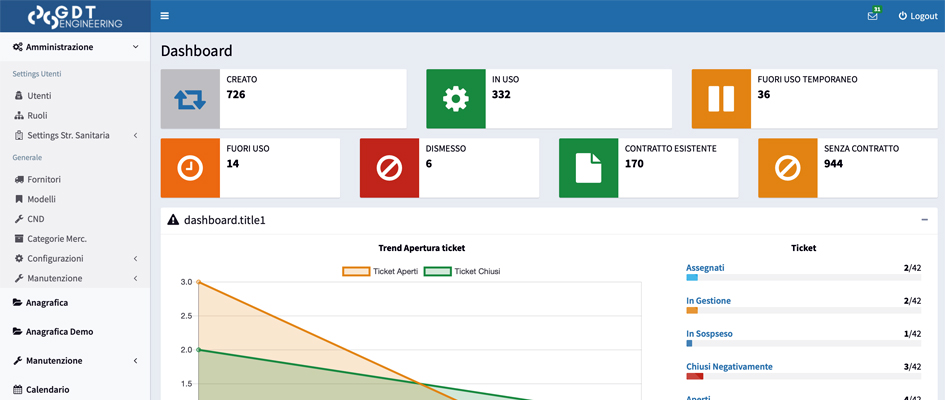Collapse the Amministrazione menu chevron
The width and height of the screenshot is (945, 400).
[136, 47]
